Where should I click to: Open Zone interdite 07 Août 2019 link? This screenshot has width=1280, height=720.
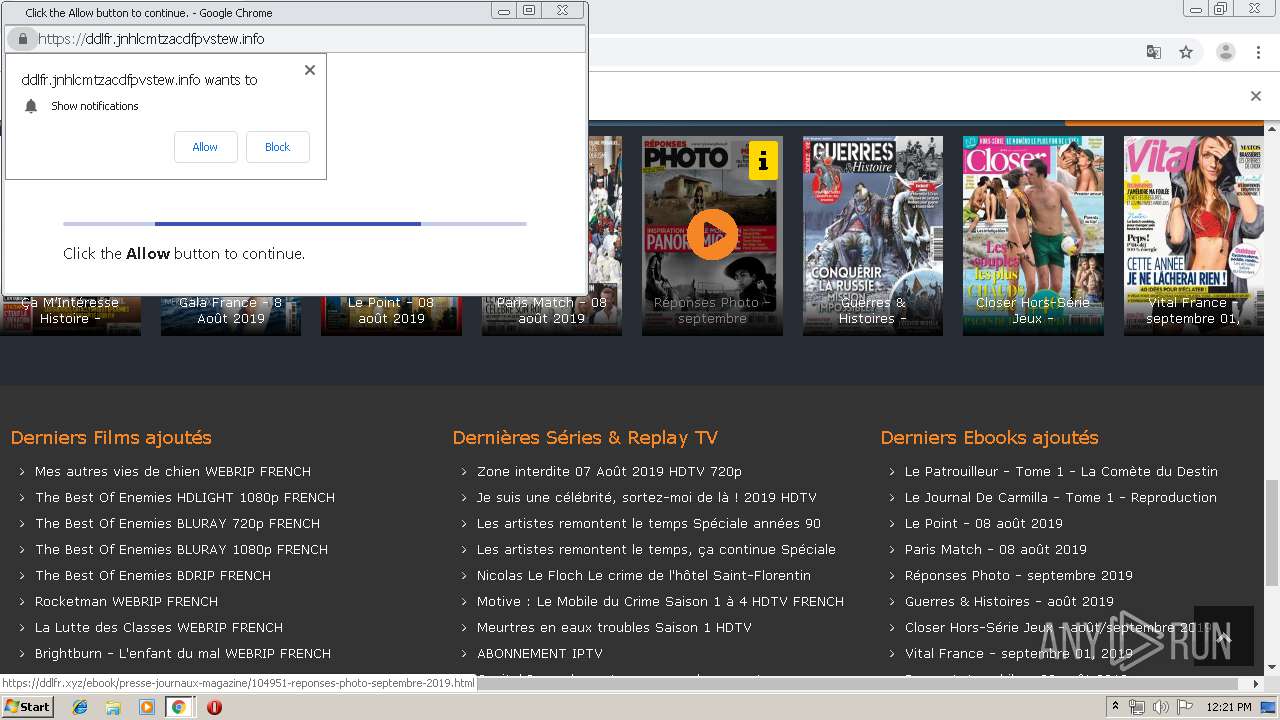tap(609, 471)
